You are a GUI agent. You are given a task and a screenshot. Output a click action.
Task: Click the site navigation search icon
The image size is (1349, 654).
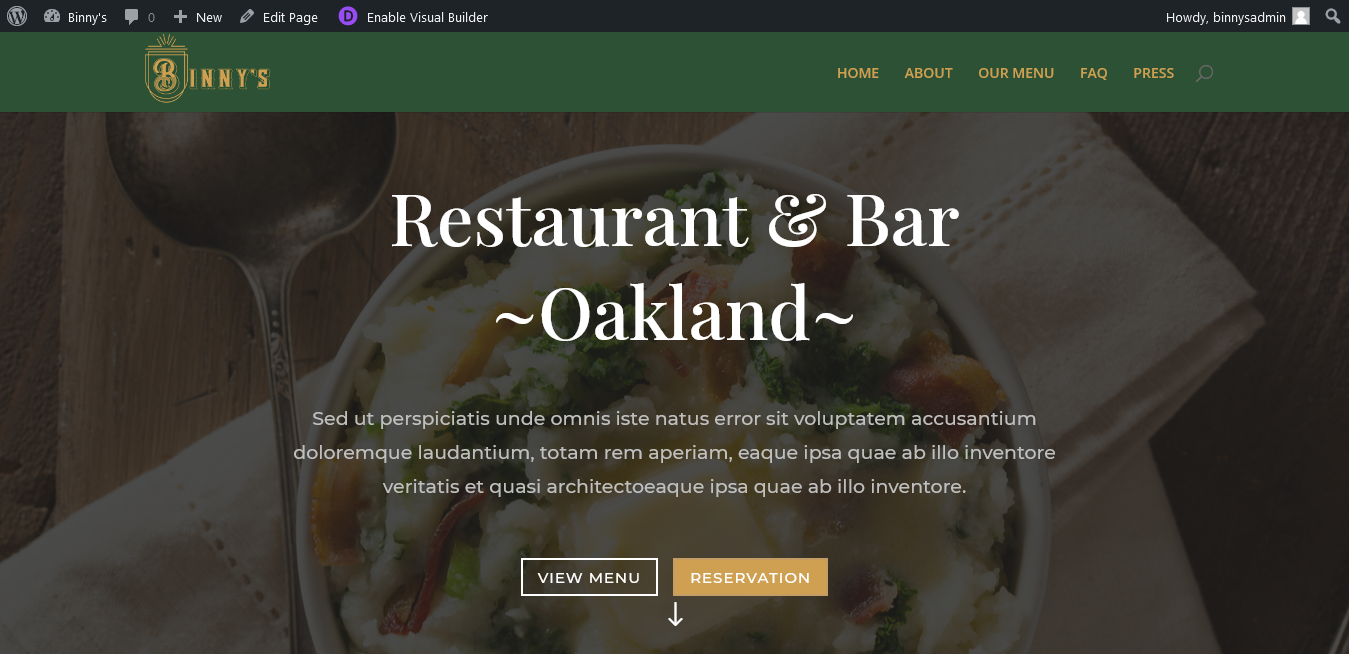tap(1205, 73)
